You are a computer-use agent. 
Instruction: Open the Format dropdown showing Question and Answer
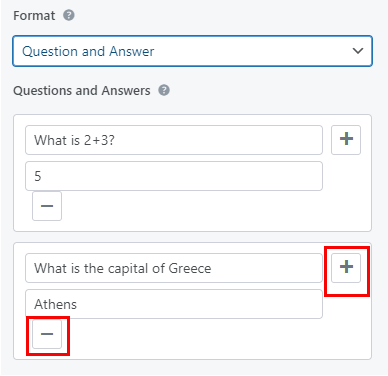[192, 51]
